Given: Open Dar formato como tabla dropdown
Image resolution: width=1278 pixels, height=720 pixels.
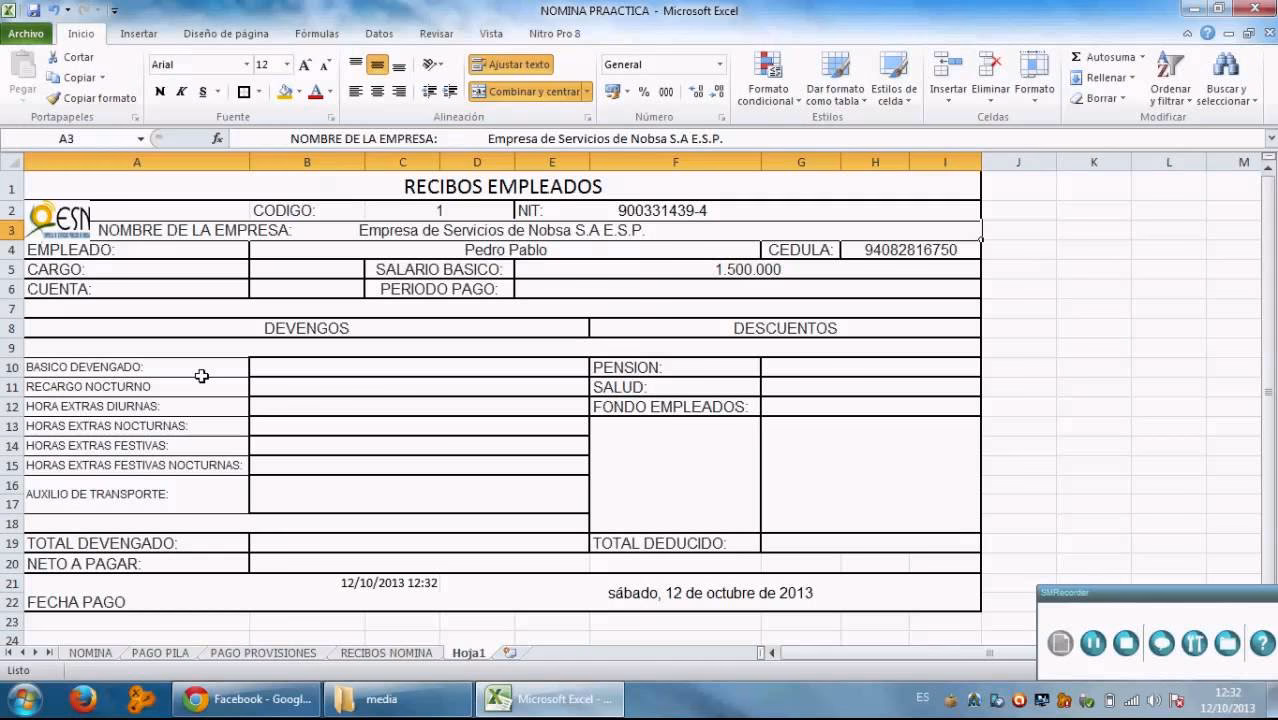Looking at the screenshot, I should pos(835,79).
